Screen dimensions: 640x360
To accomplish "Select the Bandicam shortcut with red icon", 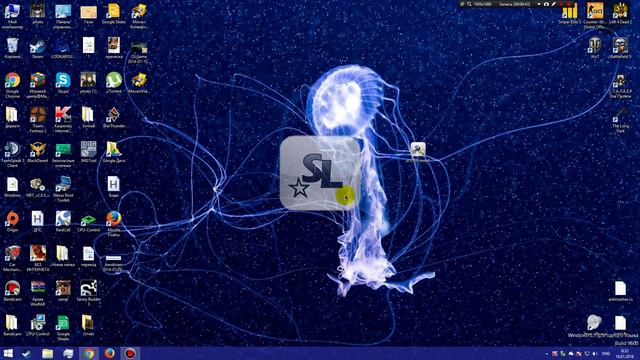I will coord(12,291).
